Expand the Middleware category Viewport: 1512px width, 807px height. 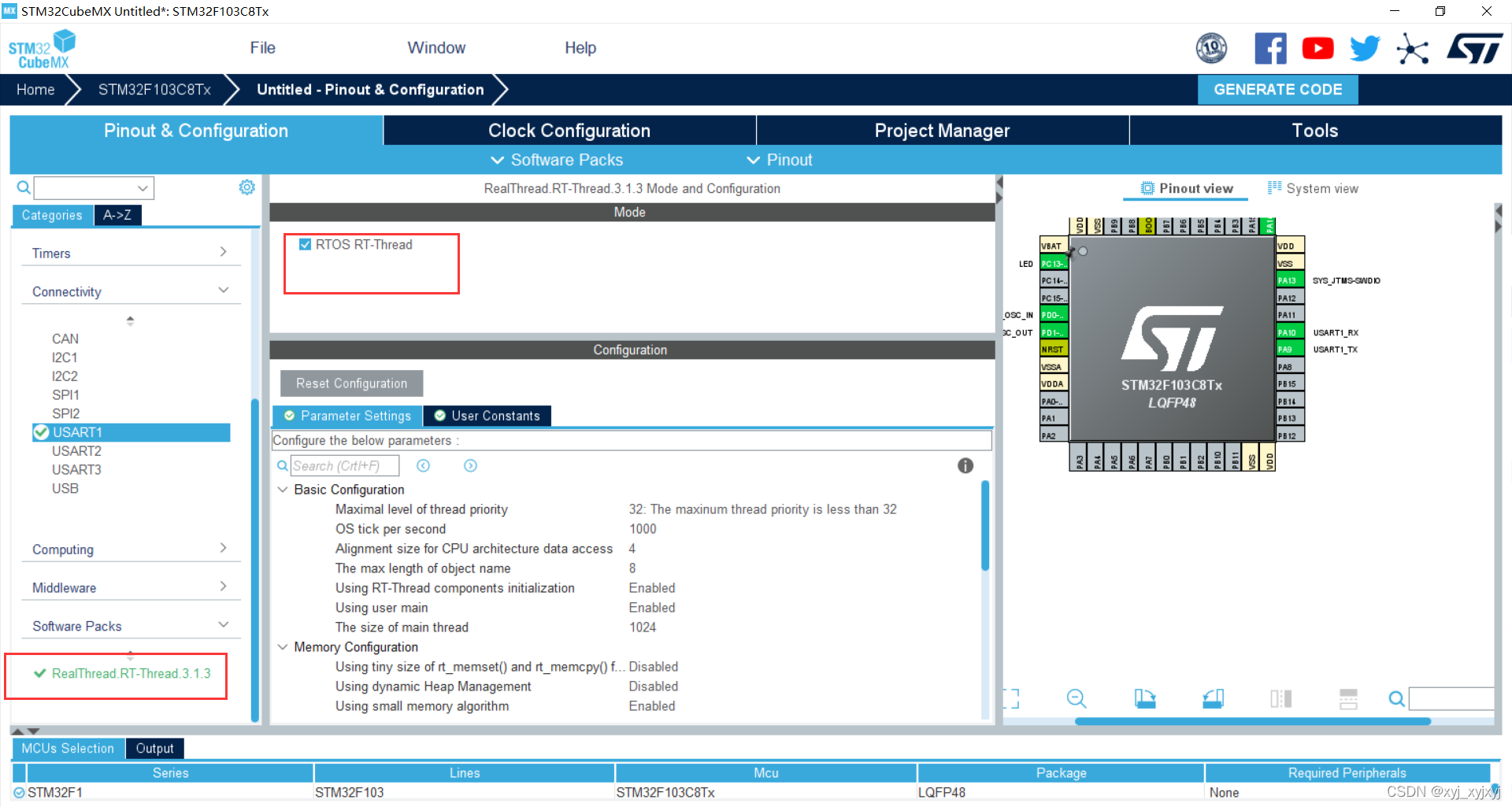(x=131, y=587)
